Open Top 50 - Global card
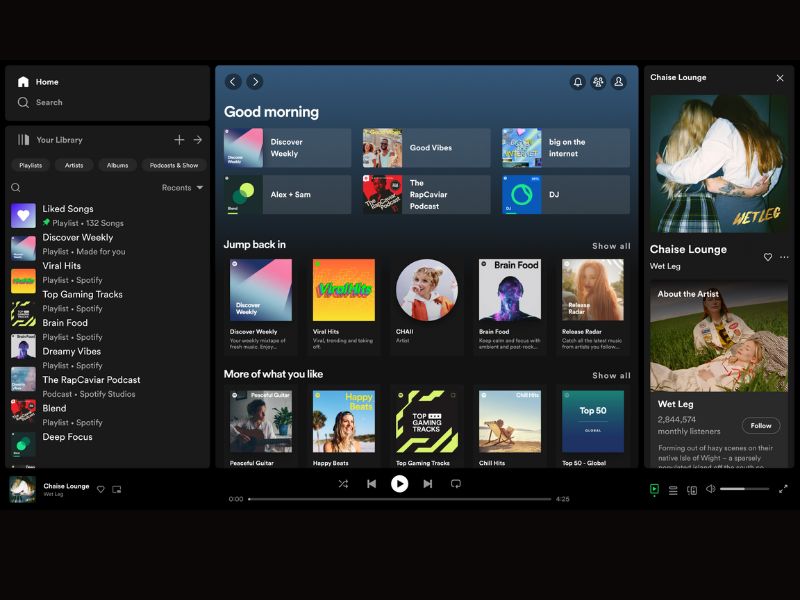The width and height of the screenshot is (800, 600). (x=593, y=427)
